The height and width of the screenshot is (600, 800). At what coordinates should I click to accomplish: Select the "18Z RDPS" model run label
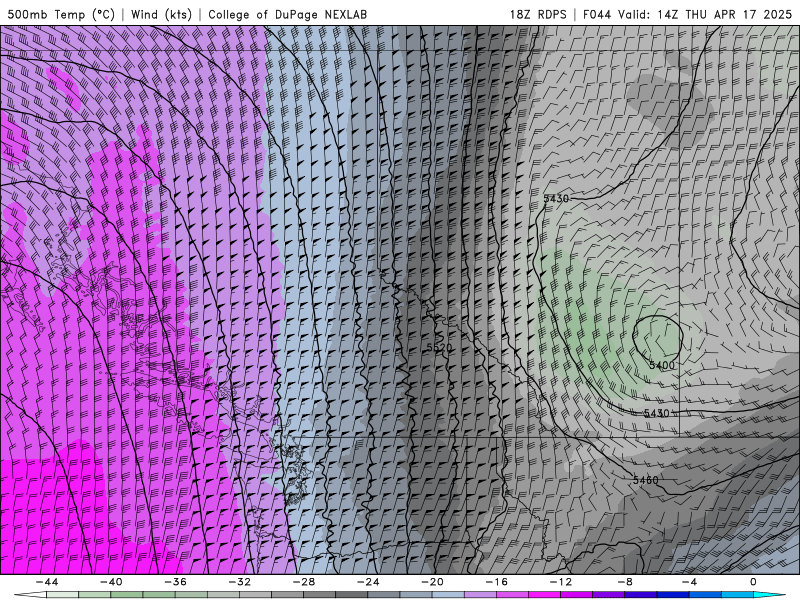[x=538, y=14]
